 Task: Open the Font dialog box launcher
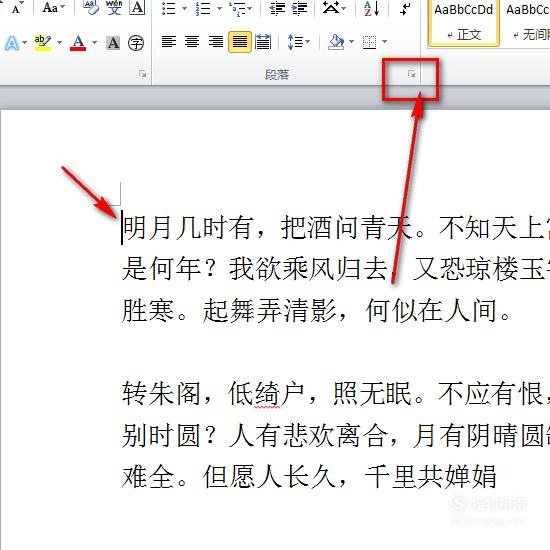click(x=142, y=74)
